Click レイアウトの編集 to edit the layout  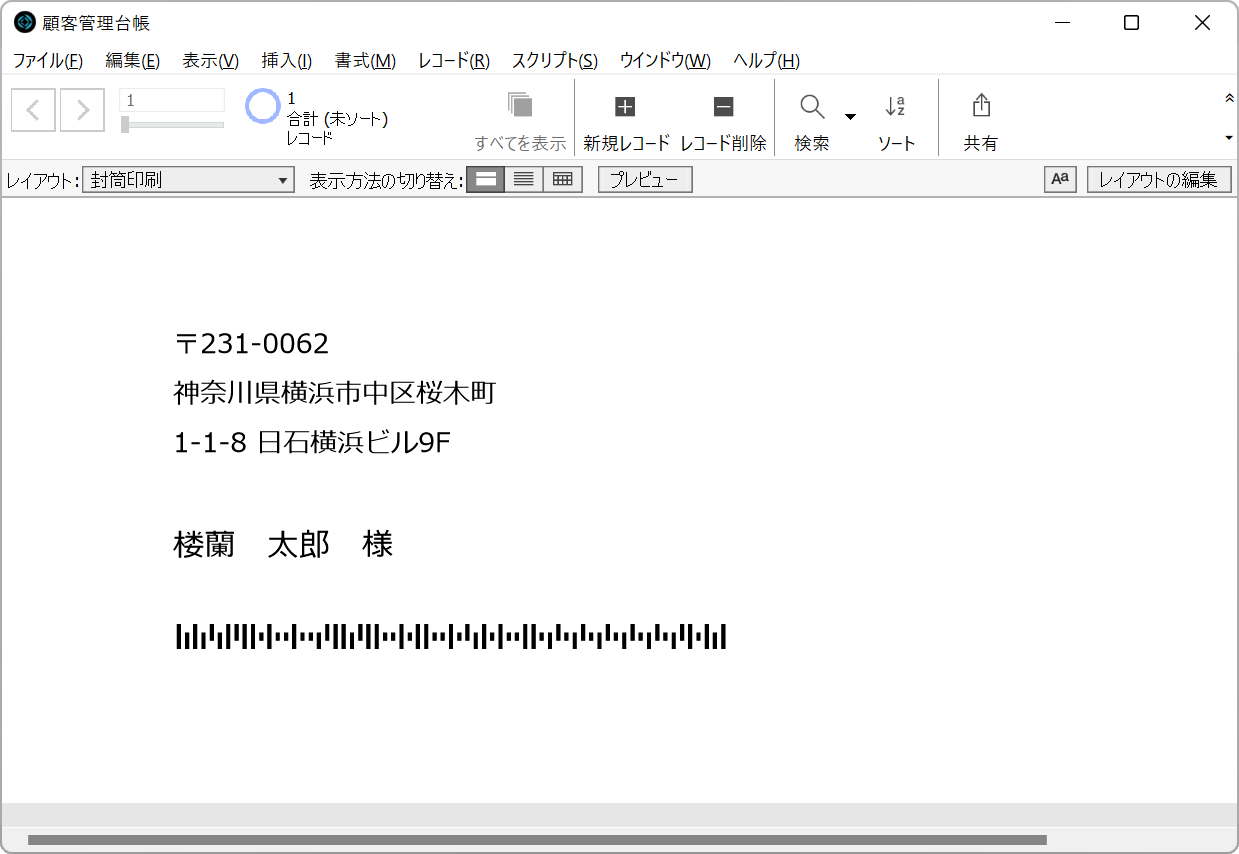1159,179
